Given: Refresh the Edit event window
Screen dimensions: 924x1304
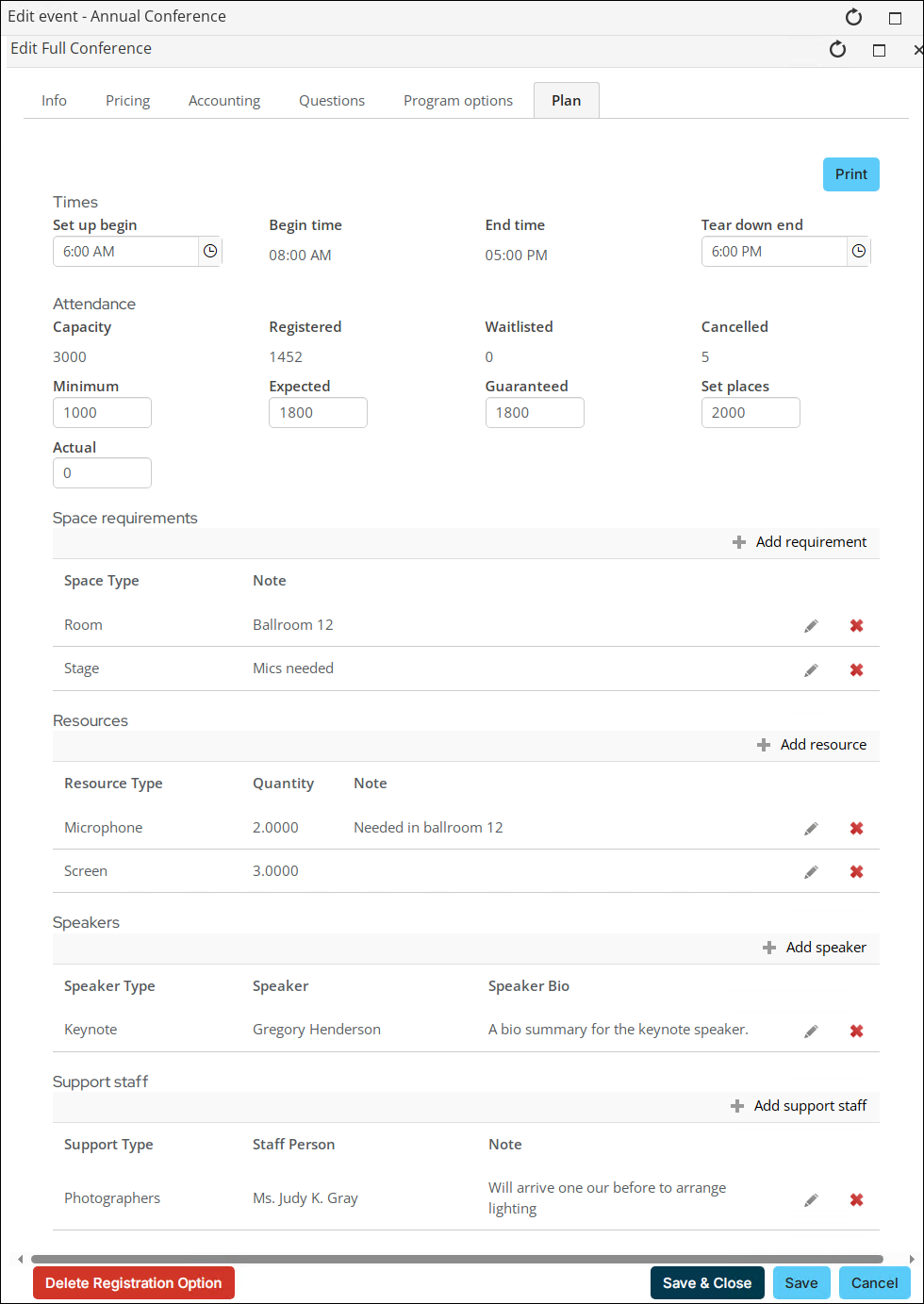Looking at the screenshot, I should click(853, 17).
